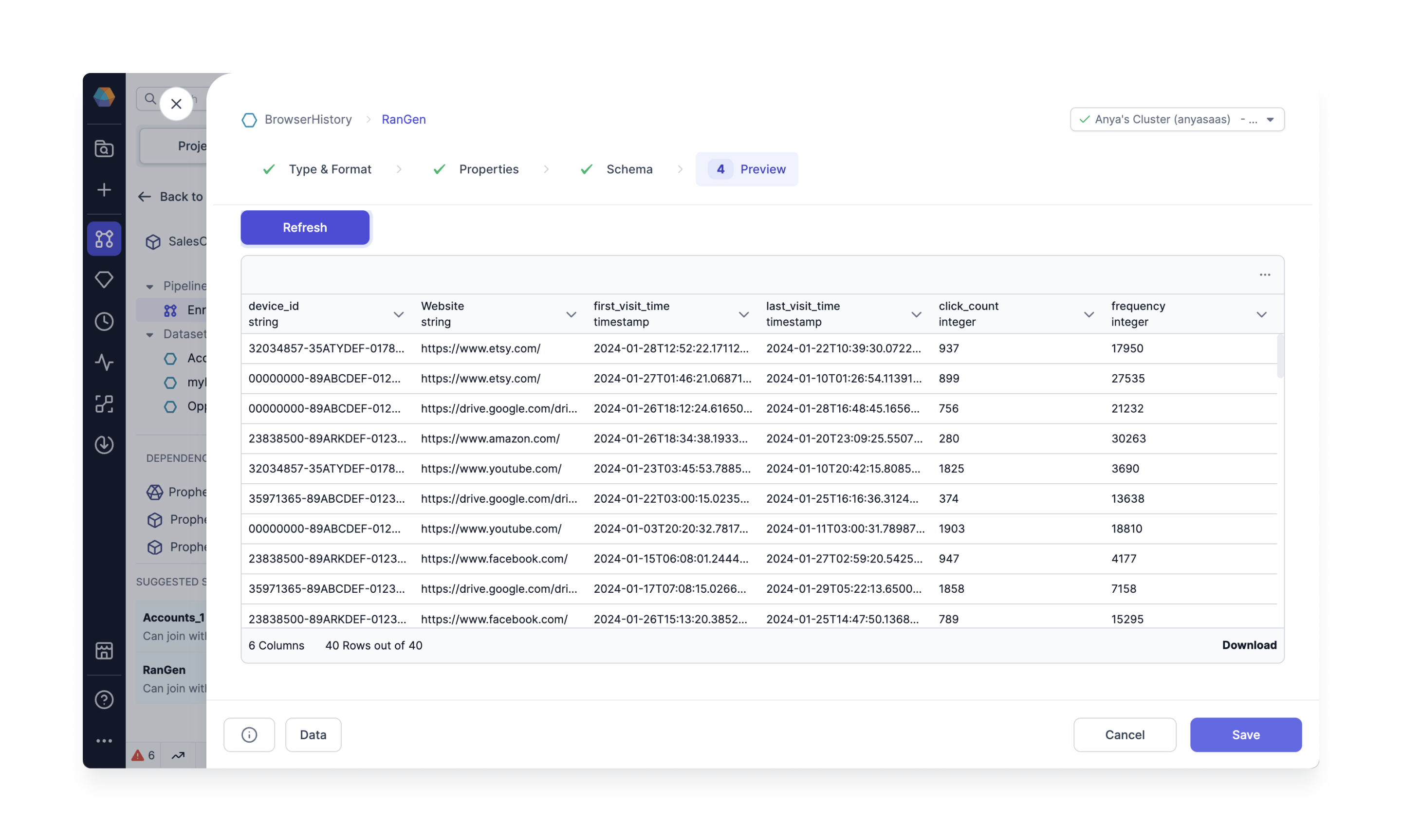This screenshot has height=840, width=1402.
Task: Click the Save button
Action: point(1245,734)
